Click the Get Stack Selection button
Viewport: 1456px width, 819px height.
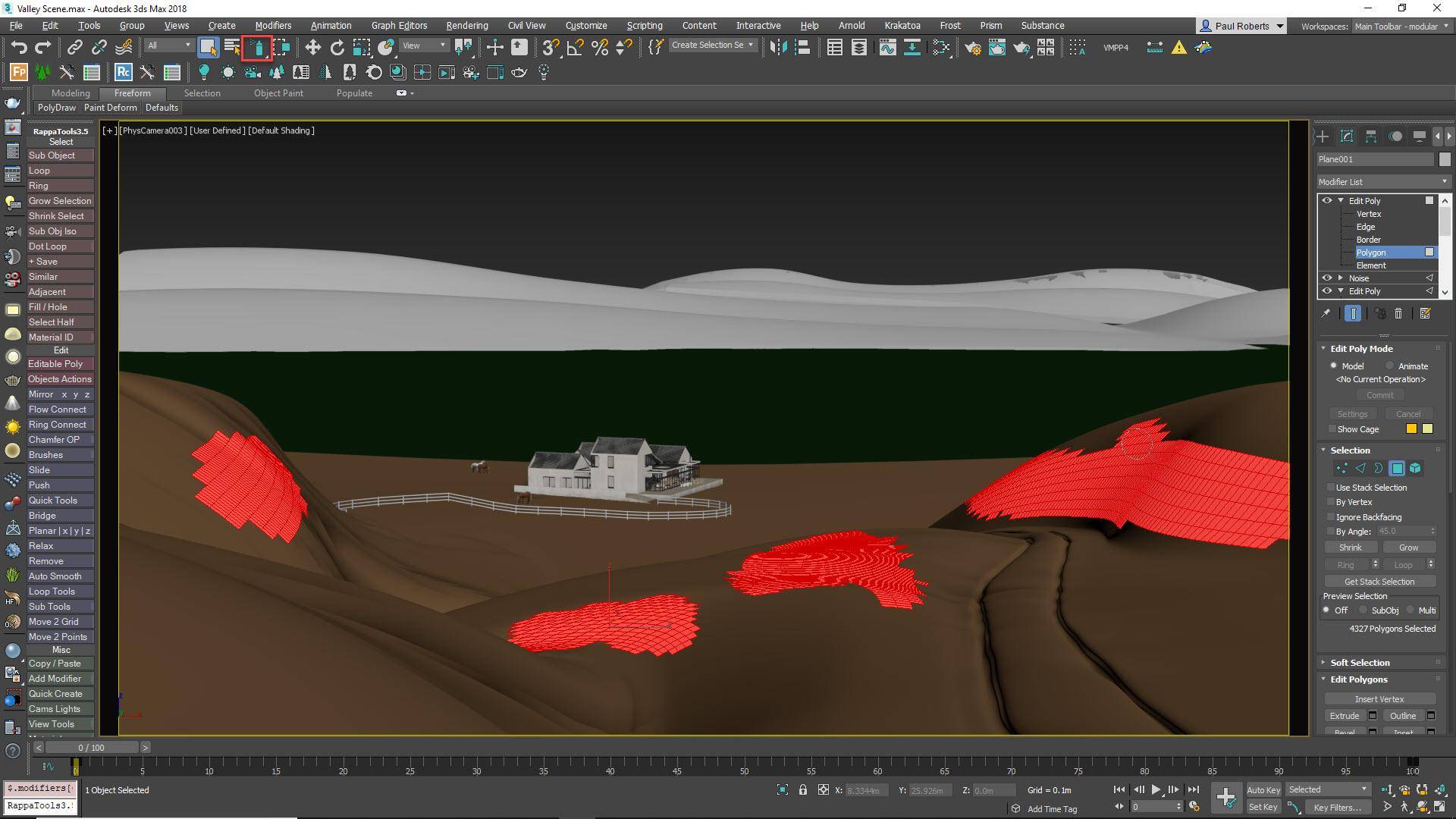click(x=1379, y=581)
